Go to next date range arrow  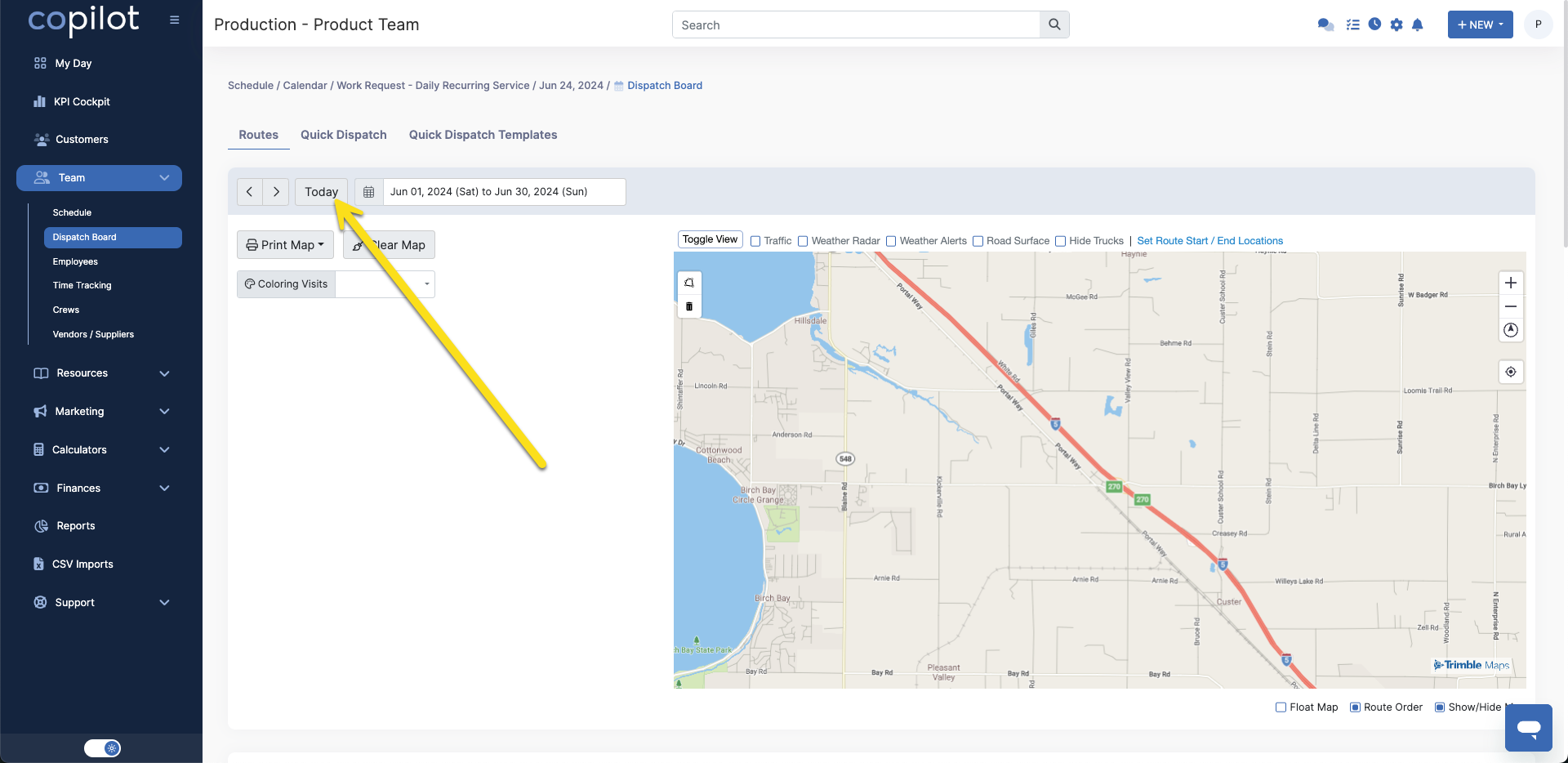(x=276, y=191)
